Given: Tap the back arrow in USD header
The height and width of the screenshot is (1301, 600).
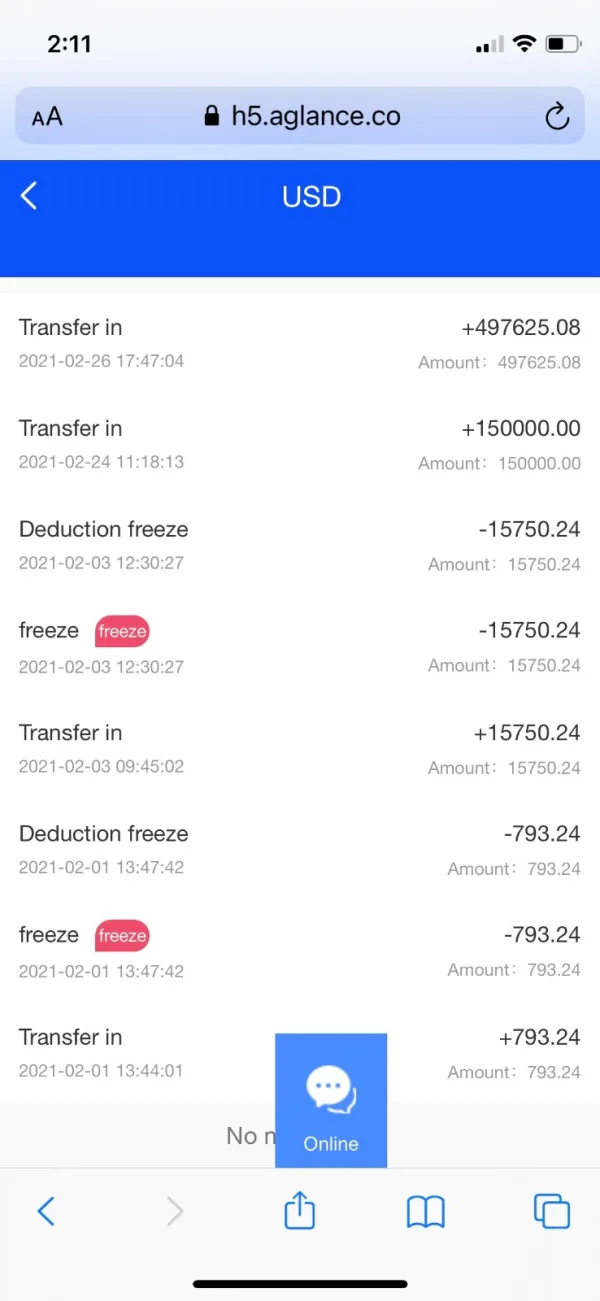Looking at the screenshot, I should pyautogui.click(x=29, y=196).
